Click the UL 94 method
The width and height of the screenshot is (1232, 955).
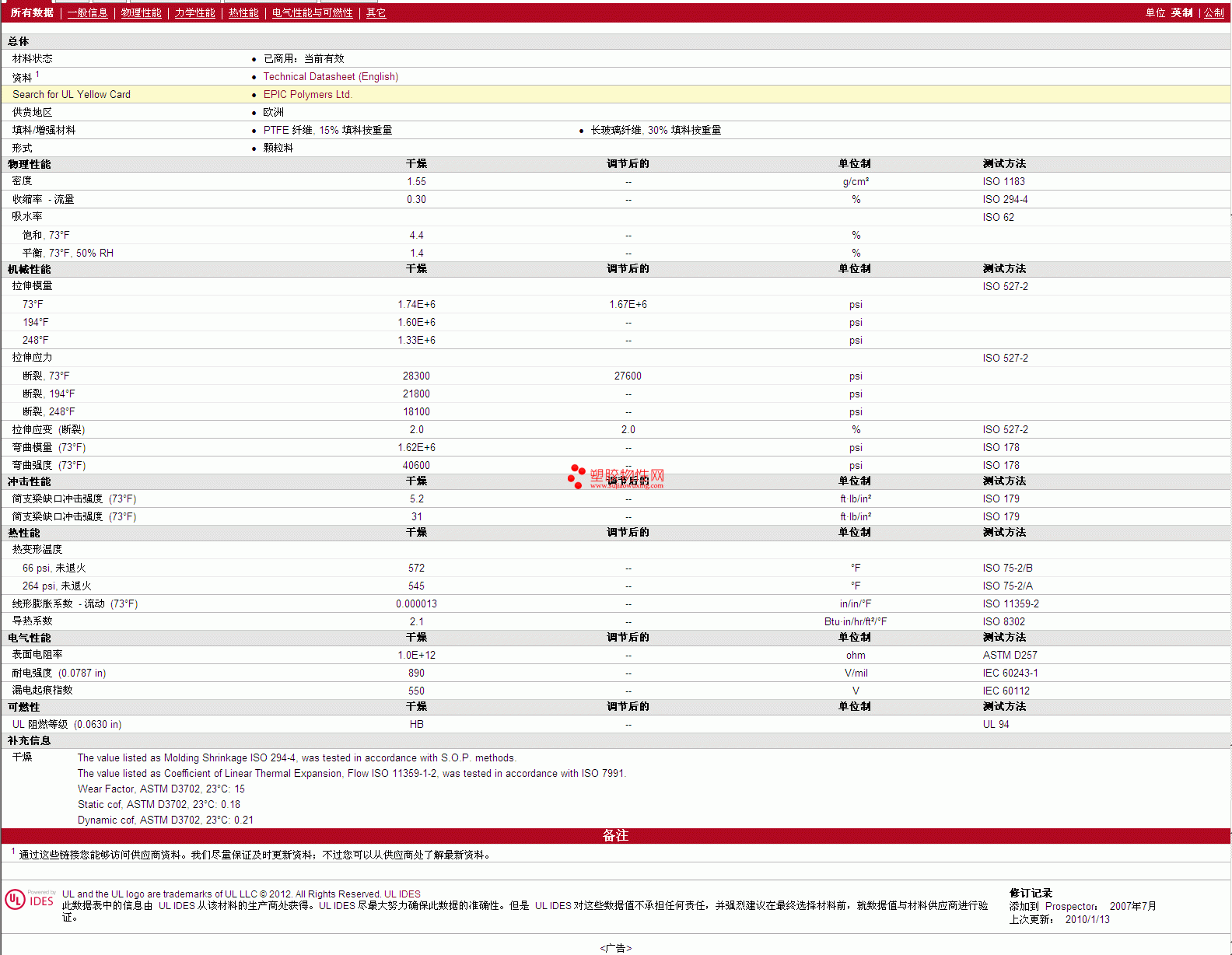tap(996, 724)
